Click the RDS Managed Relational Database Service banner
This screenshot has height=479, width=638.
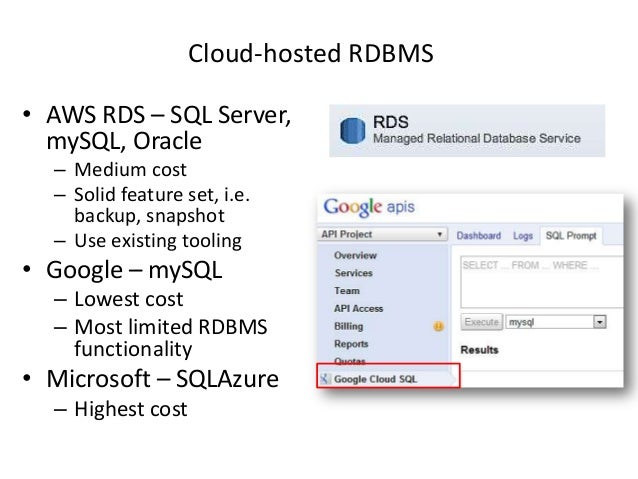pyautogui.click(x=467, y=131)
